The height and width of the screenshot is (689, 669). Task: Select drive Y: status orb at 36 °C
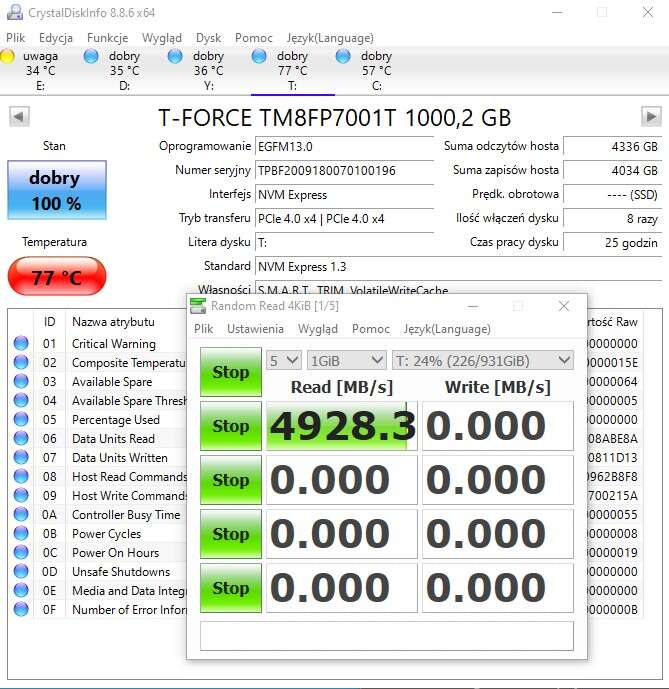click(176, 57)
